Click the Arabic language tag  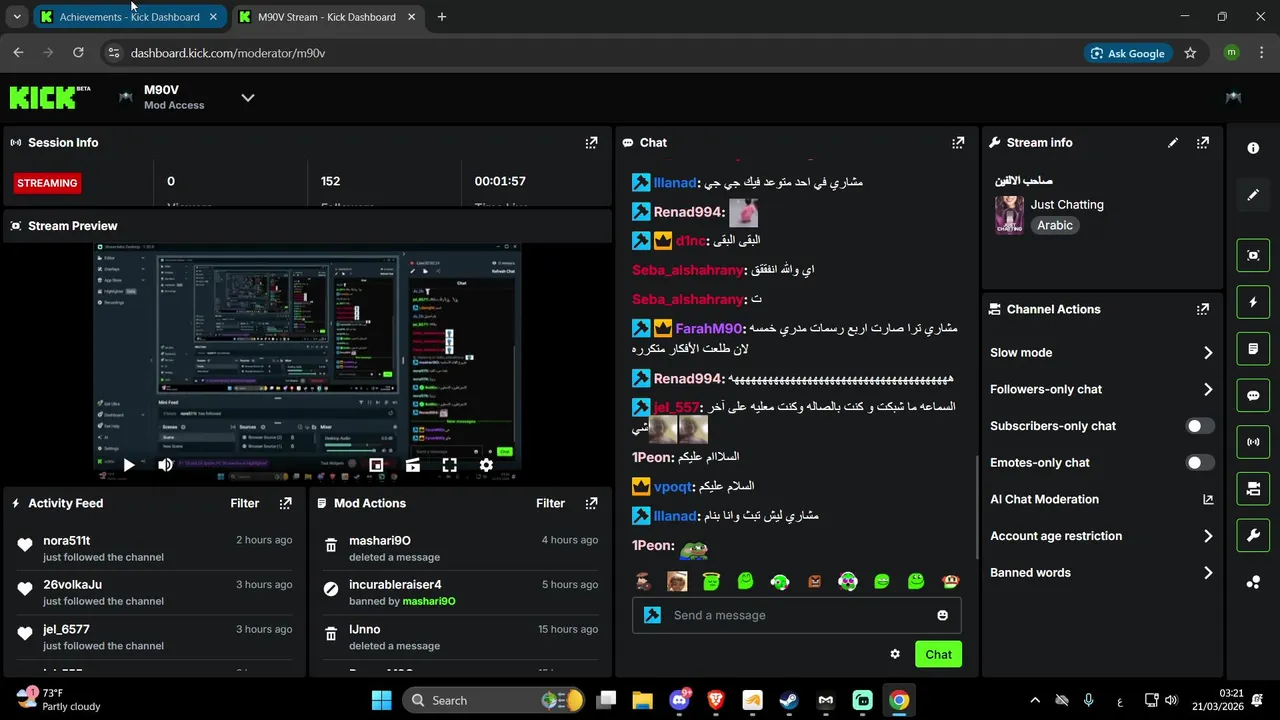pyautogui.click(x=1055, y=226)
